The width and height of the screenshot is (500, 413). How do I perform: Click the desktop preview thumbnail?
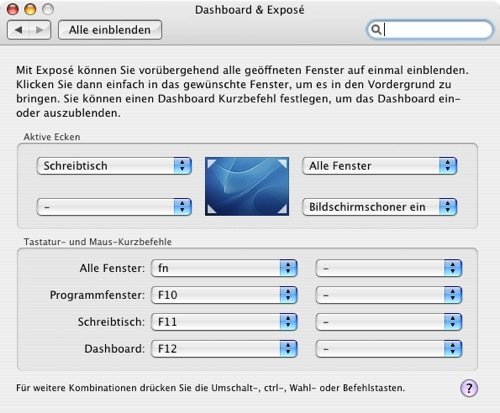(247, 187)
